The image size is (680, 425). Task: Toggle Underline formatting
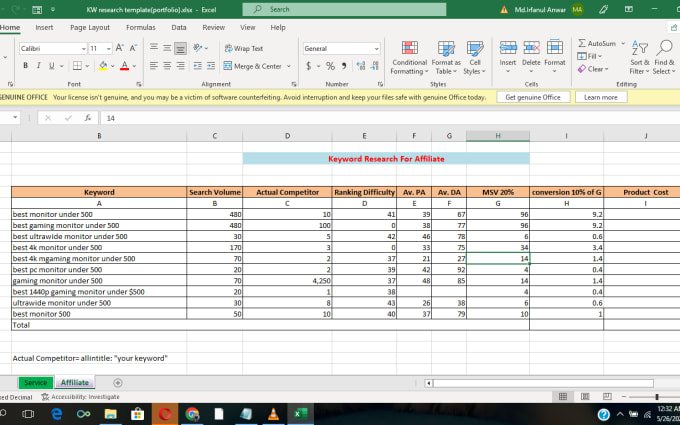pyautogui.click(x=52, y=65)
